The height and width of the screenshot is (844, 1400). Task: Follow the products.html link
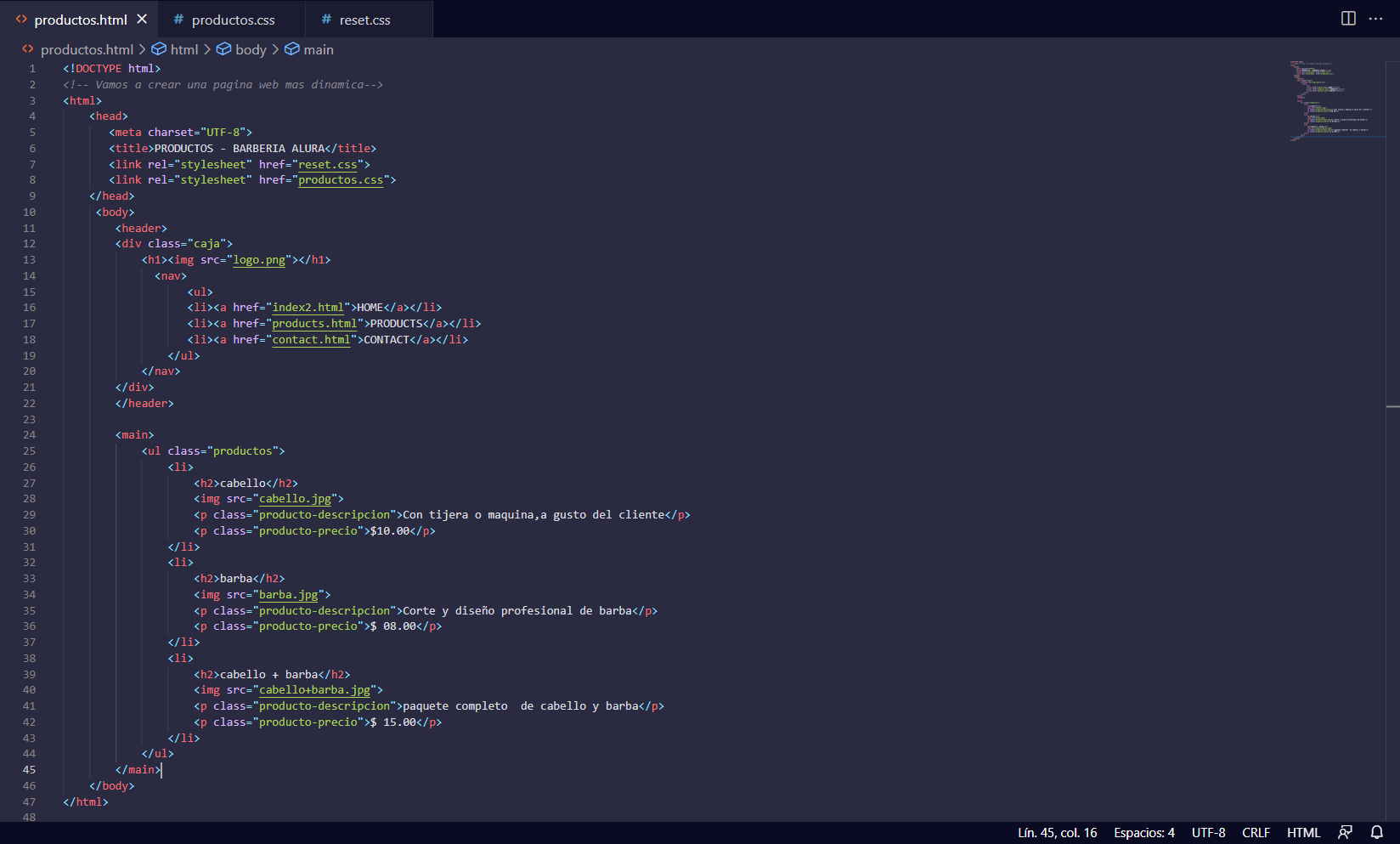314,324
